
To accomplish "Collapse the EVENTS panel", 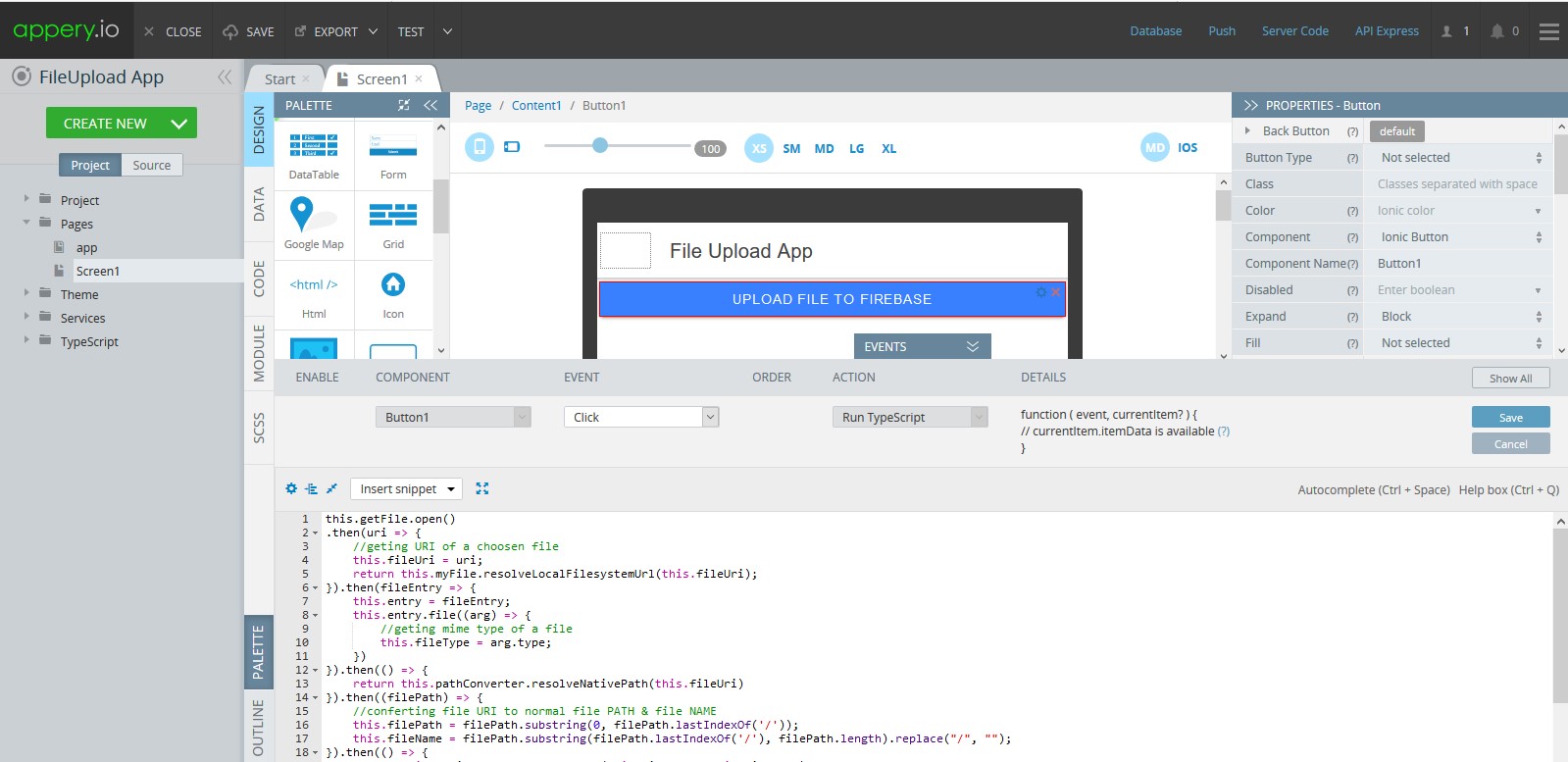I will 972,346.
